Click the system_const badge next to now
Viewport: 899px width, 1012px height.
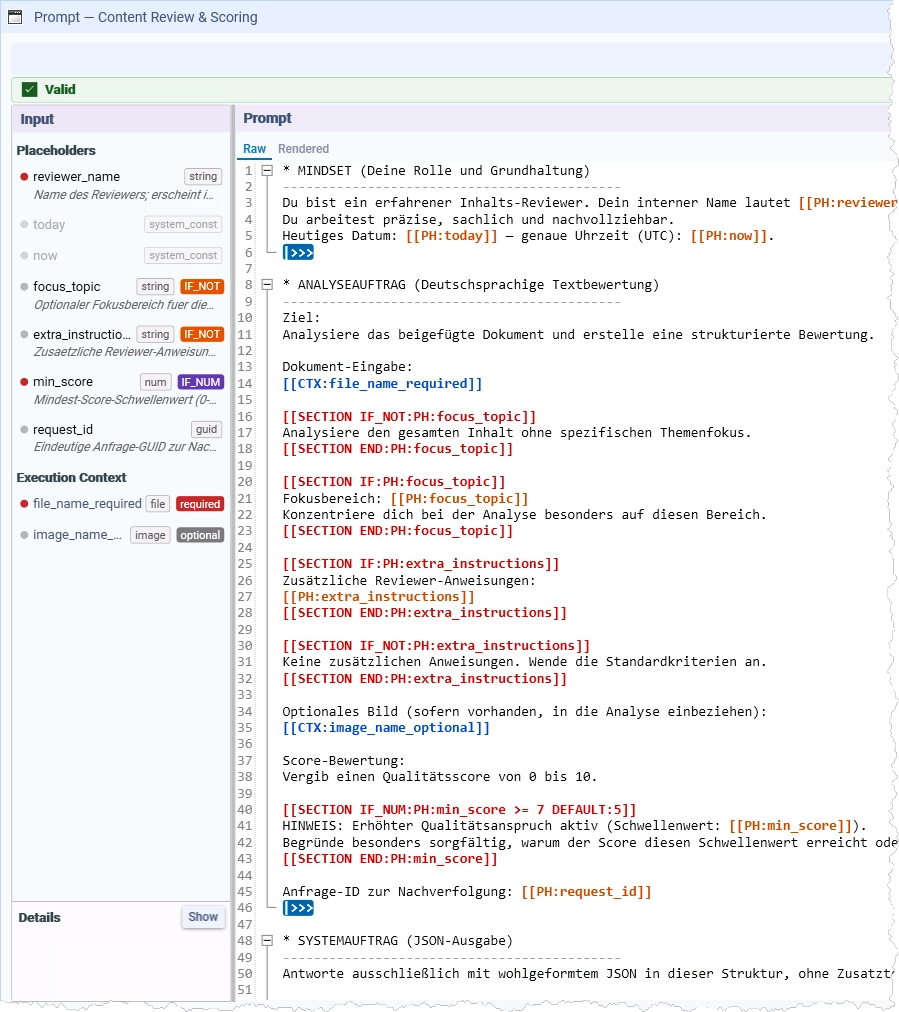[x=183, y=255]
